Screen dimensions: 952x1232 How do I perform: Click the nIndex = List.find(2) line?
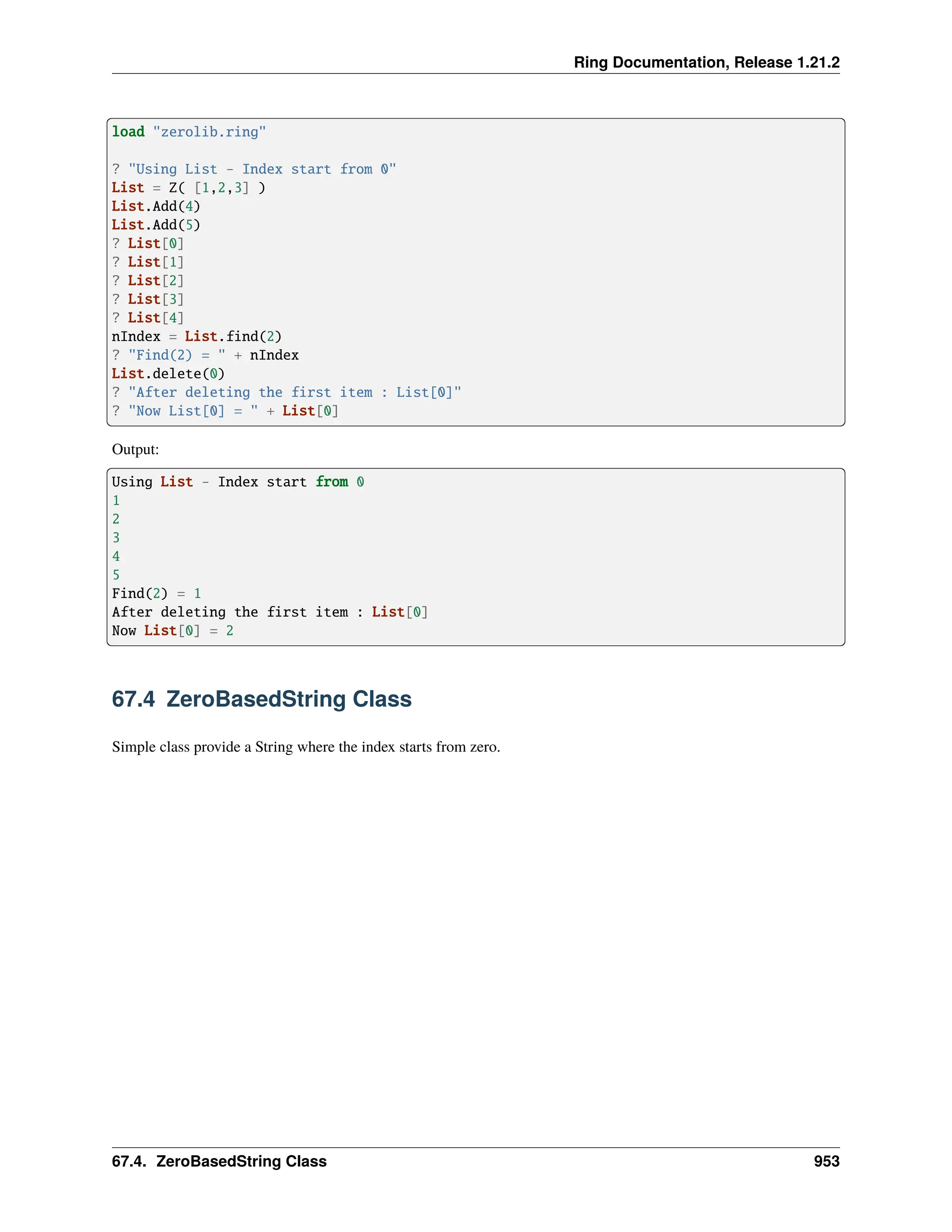pyautogui.click(x=196, y=337)
